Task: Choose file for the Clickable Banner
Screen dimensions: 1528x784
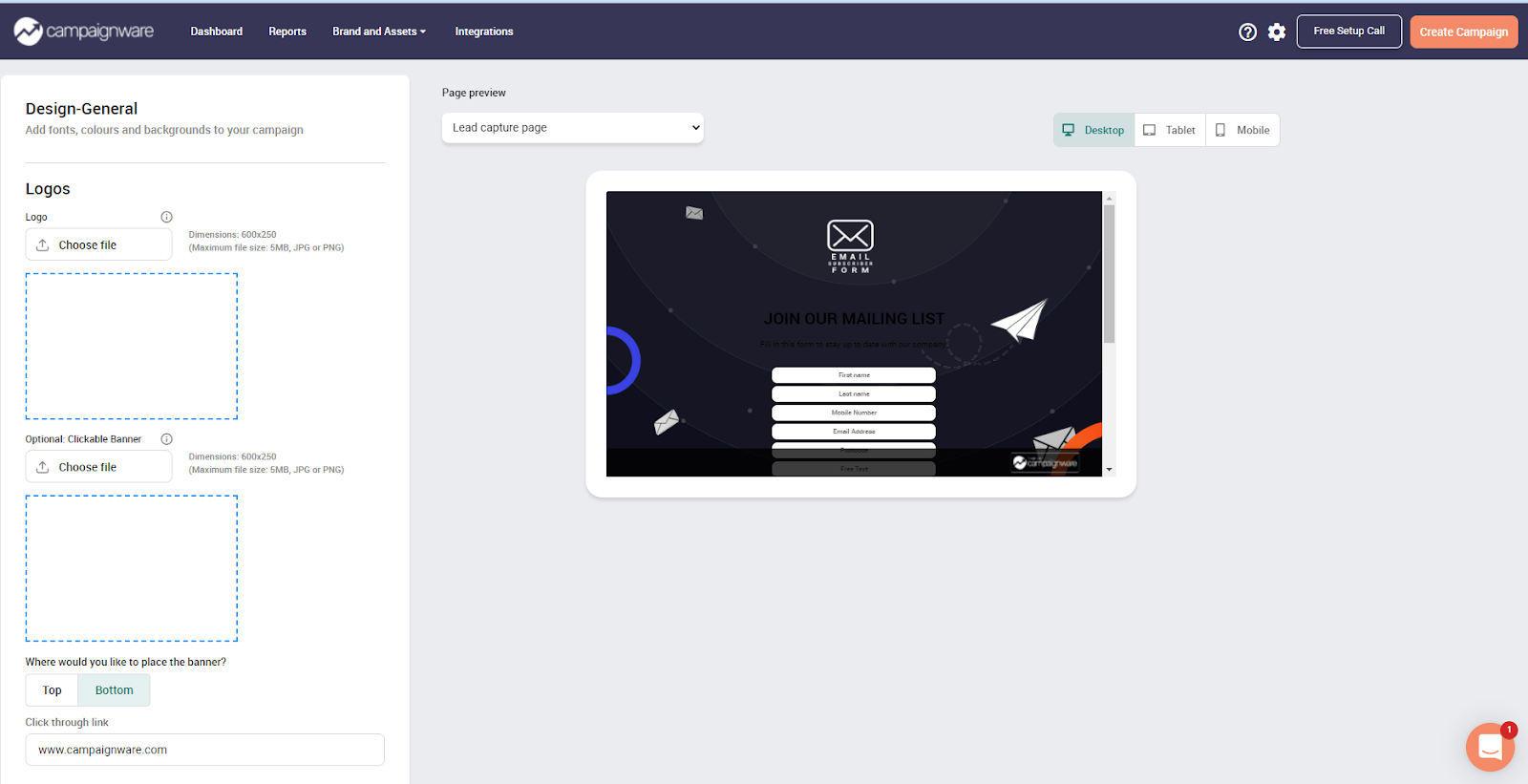Action: coord(99,467)
